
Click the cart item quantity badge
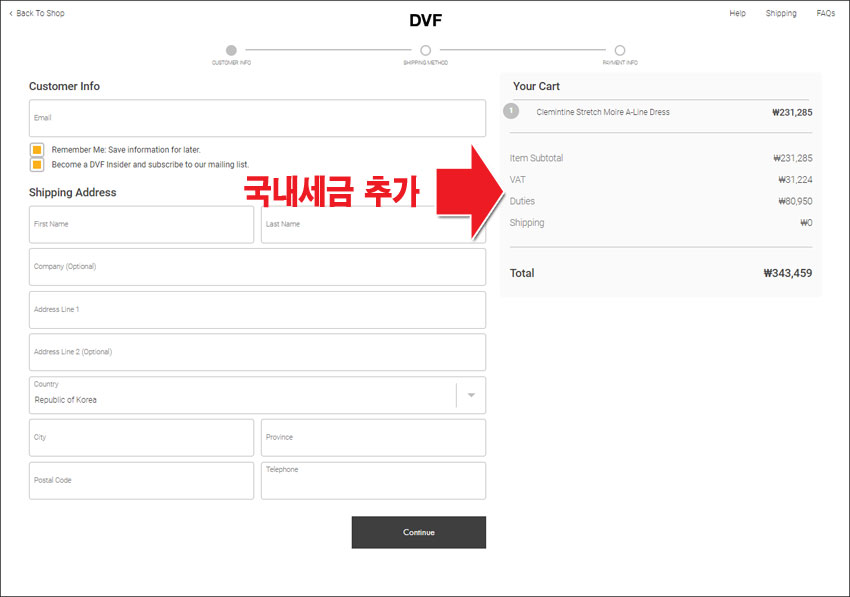tap(511, 111)
